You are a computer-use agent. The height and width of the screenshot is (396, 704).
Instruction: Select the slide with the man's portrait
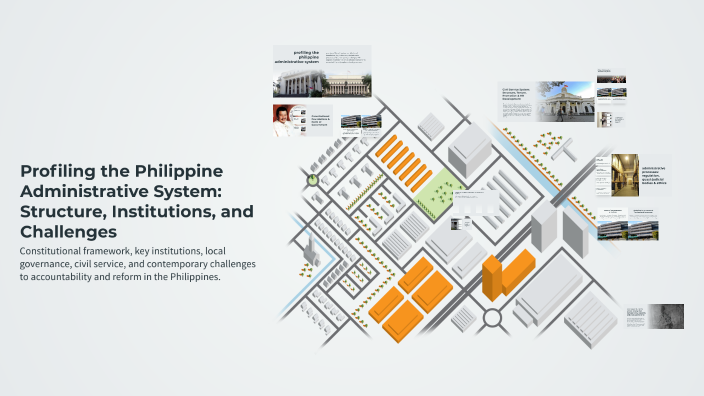pos(303,120)
